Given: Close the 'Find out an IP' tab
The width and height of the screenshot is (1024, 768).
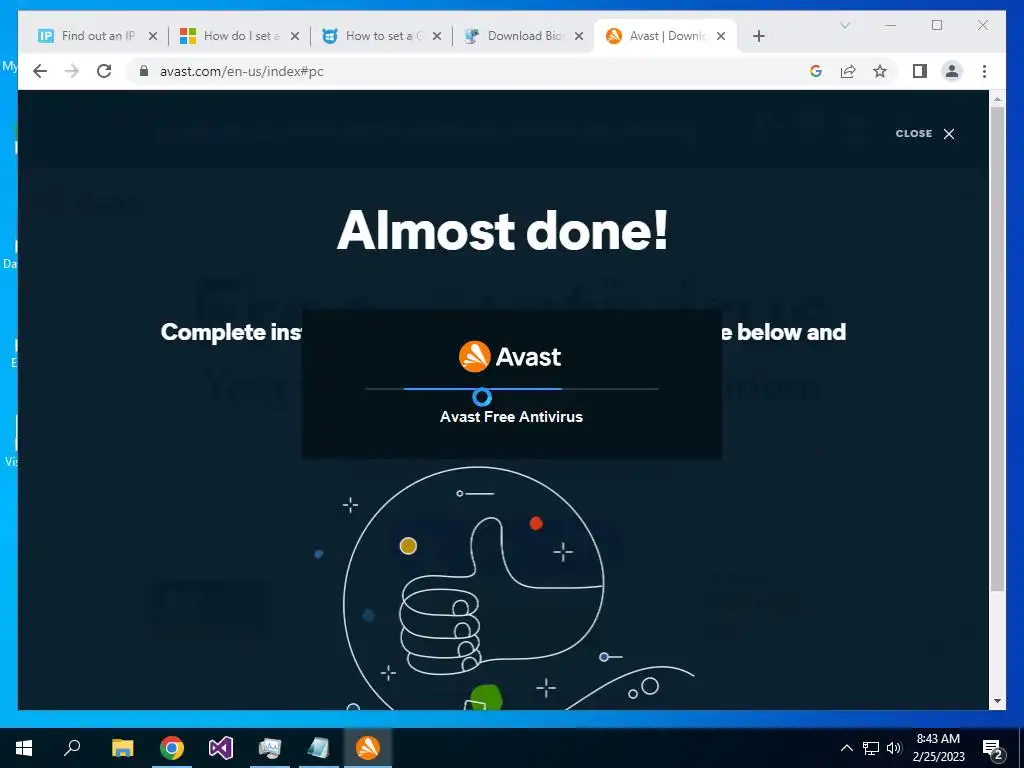Looking at the screenshot, I should (153, 36).
